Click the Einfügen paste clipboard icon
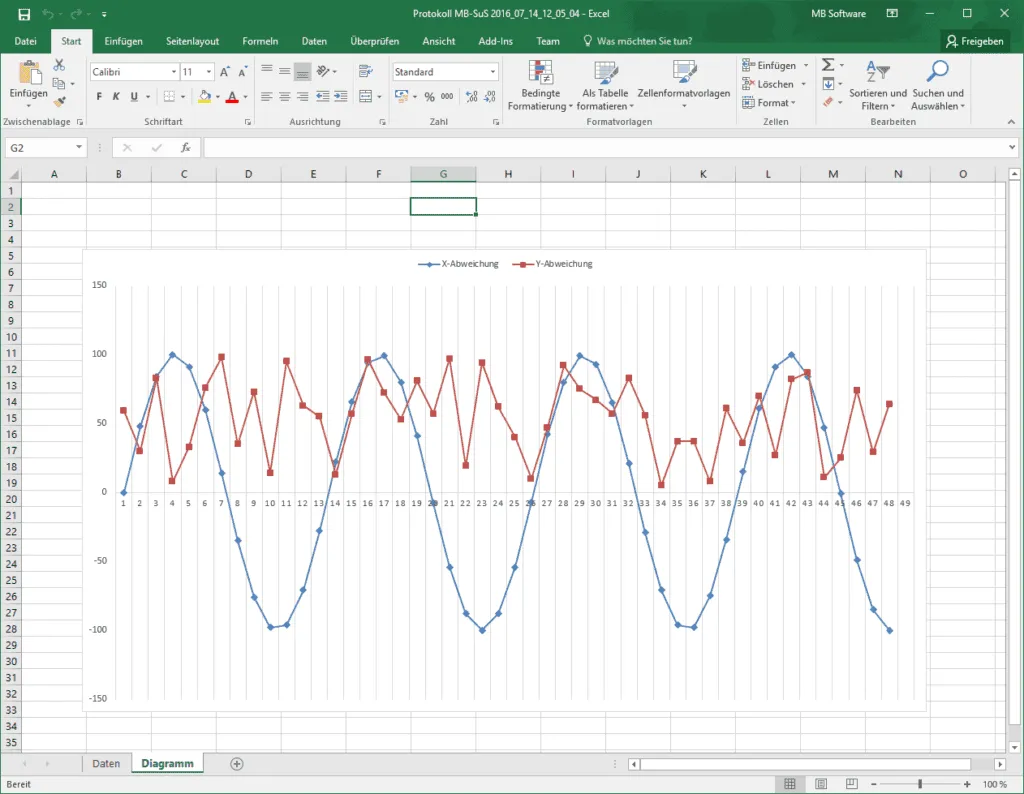 pos(29,72)
